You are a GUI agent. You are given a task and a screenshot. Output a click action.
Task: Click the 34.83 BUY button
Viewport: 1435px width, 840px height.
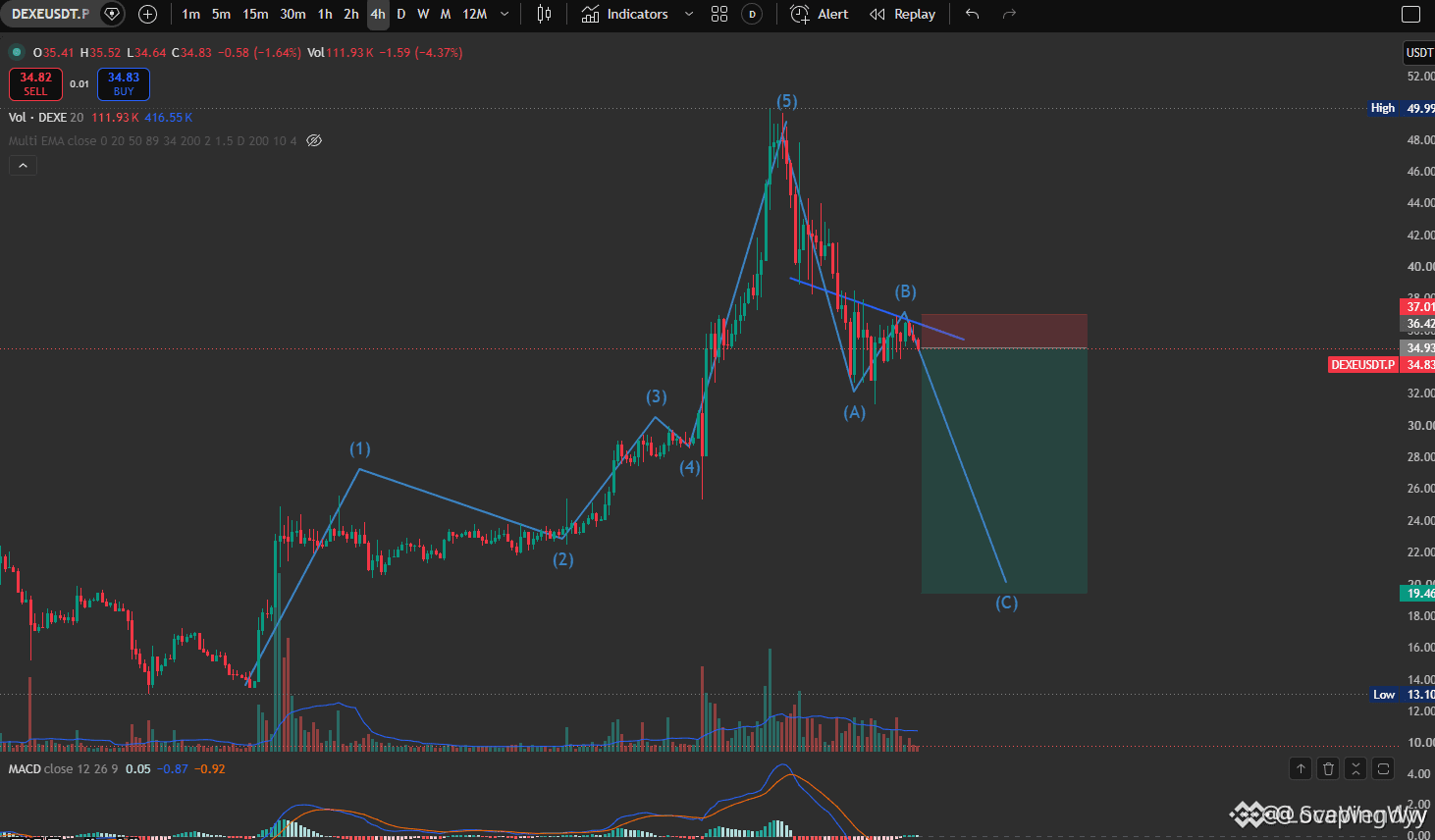pos(124,84)
